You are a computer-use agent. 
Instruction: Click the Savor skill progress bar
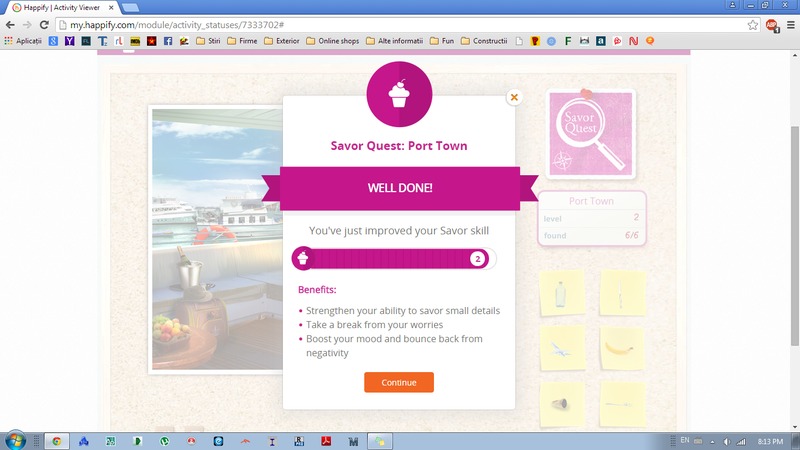click(x=393, y=259)
